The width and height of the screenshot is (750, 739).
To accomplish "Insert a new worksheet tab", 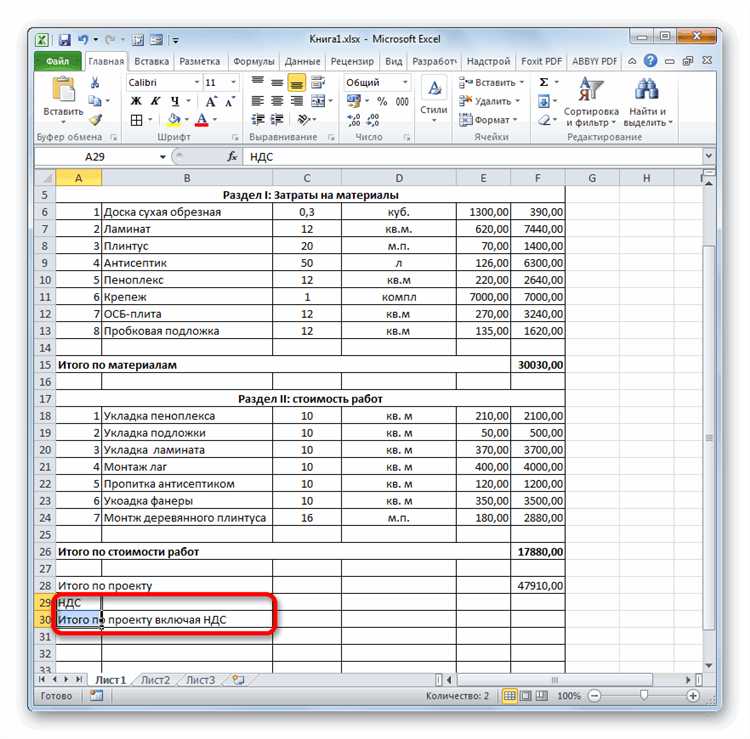I will coord(238,680).
